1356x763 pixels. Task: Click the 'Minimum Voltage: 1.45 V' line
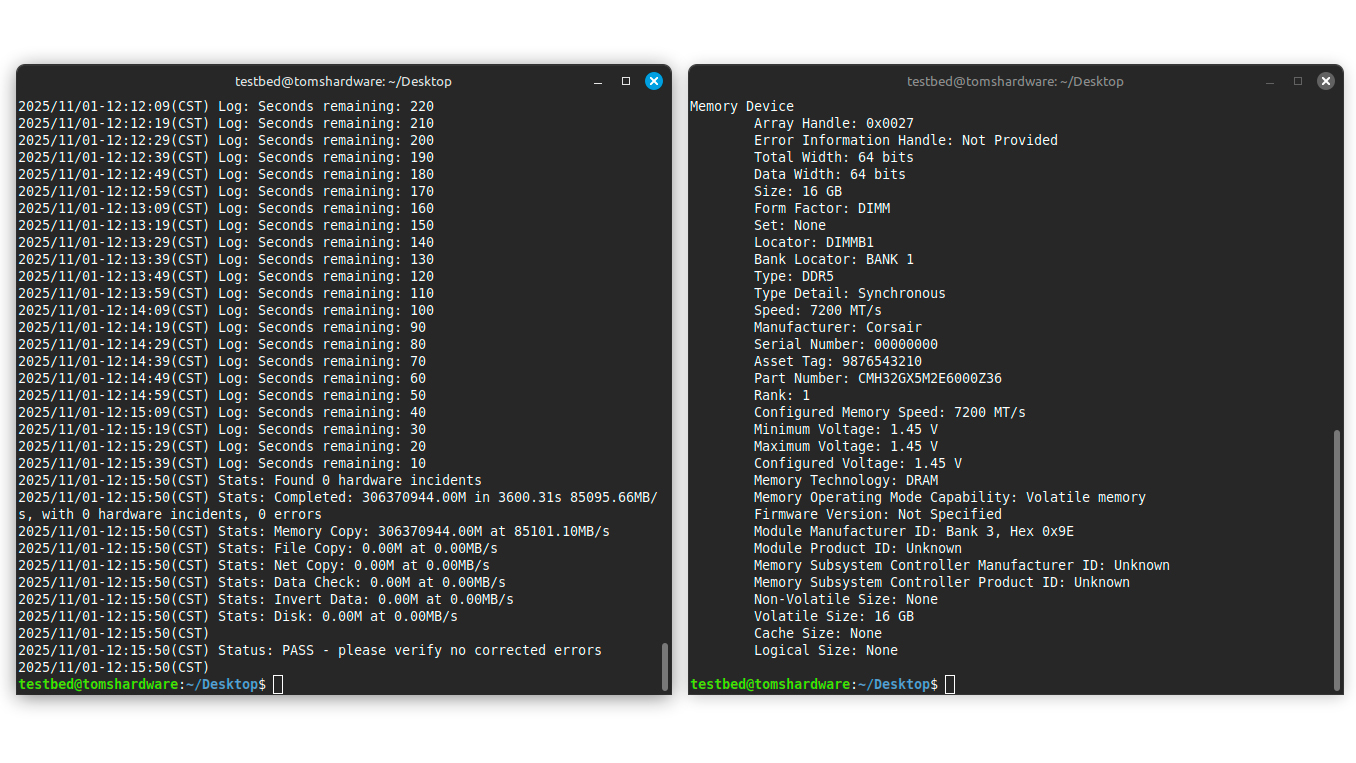point(846,429)
